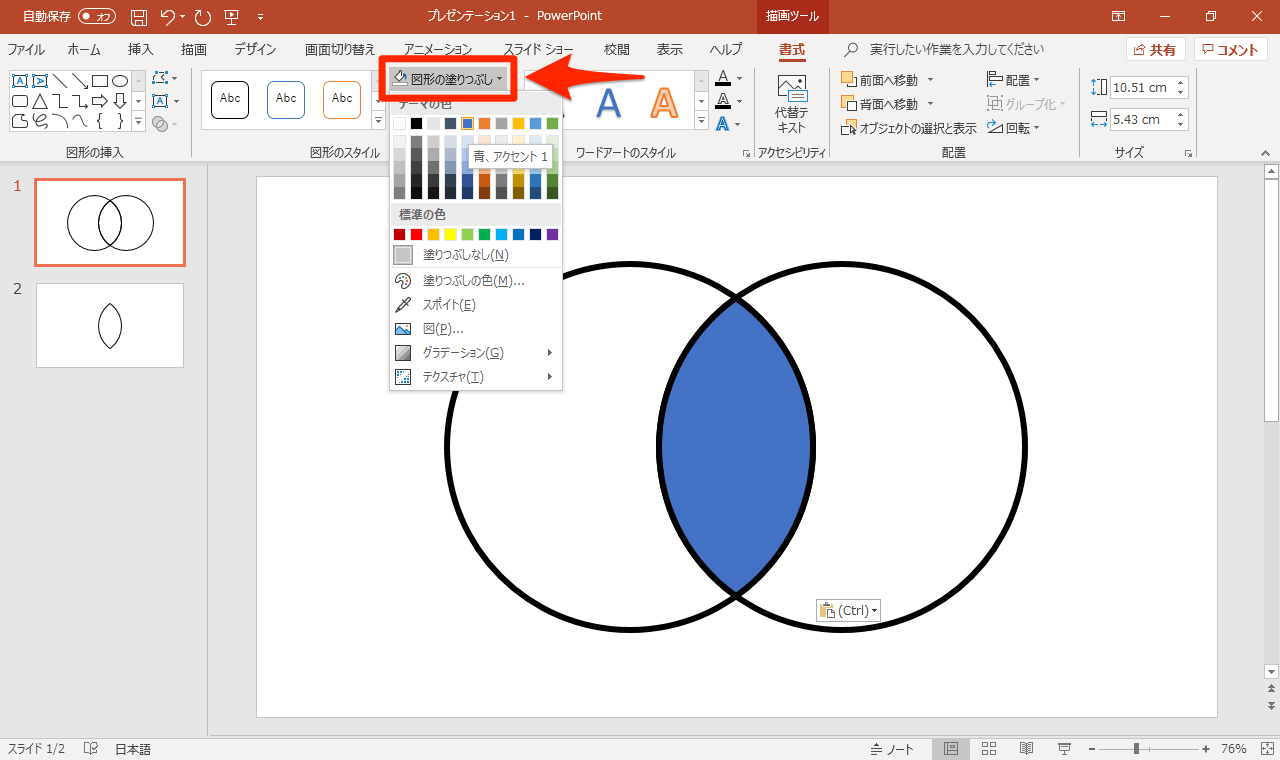
Task: Open Customize Quick Access Toolbar dropdown
Action: tap(261, 16)
